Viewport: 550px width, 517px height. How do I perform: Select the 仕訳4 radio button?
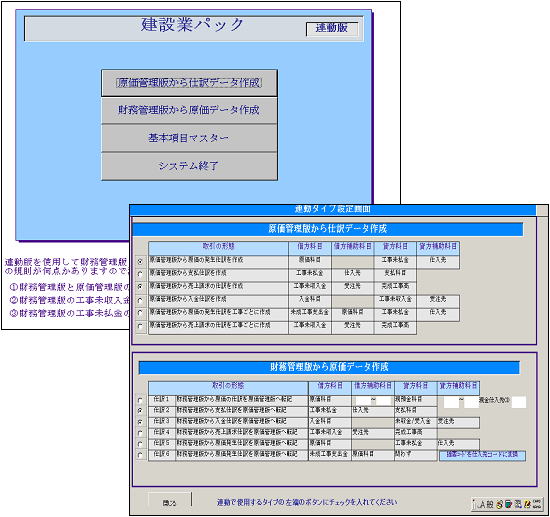click(x=140, y=433)
